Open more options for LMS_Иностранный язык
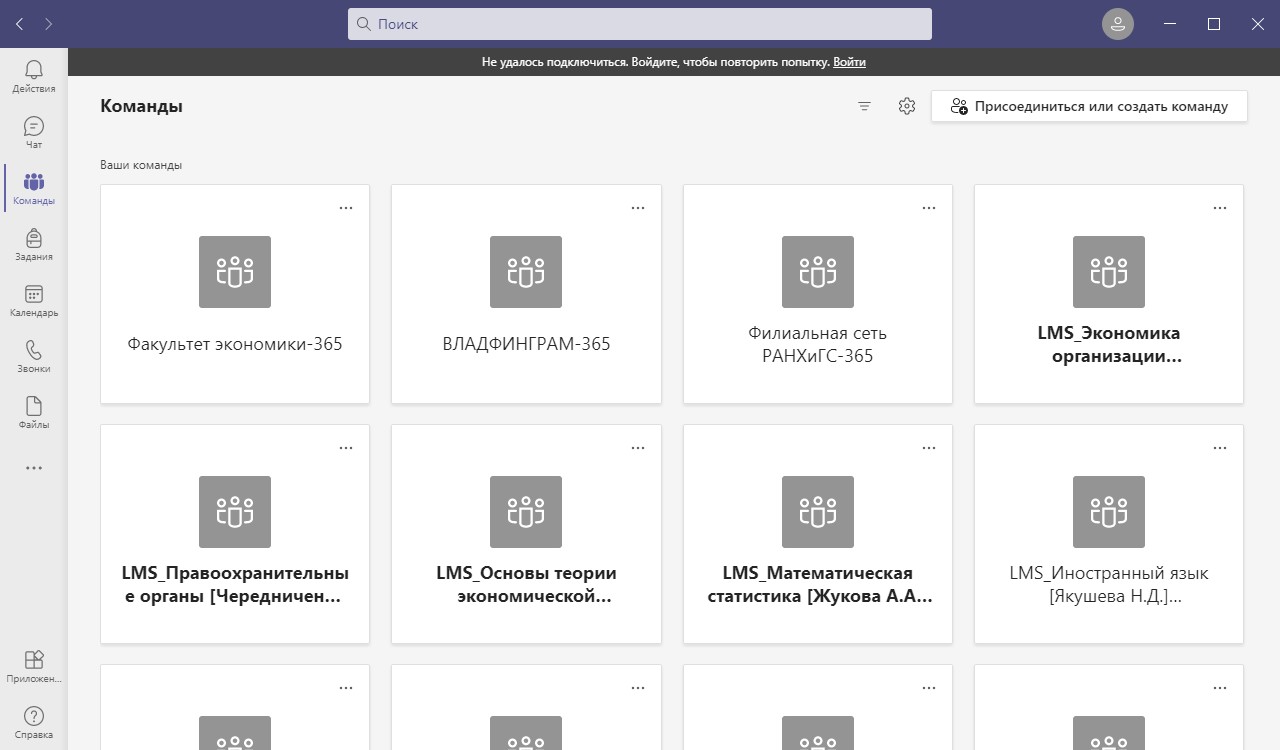 (x=1220, y=448)
